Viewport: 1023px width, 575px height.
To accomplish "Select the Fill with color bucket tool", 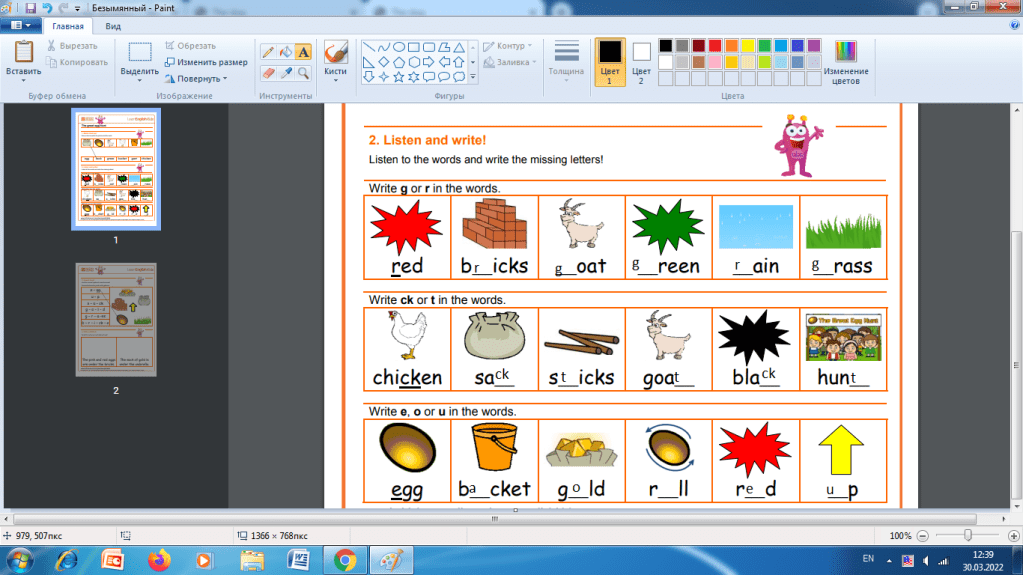I will (x=285, y=52).
